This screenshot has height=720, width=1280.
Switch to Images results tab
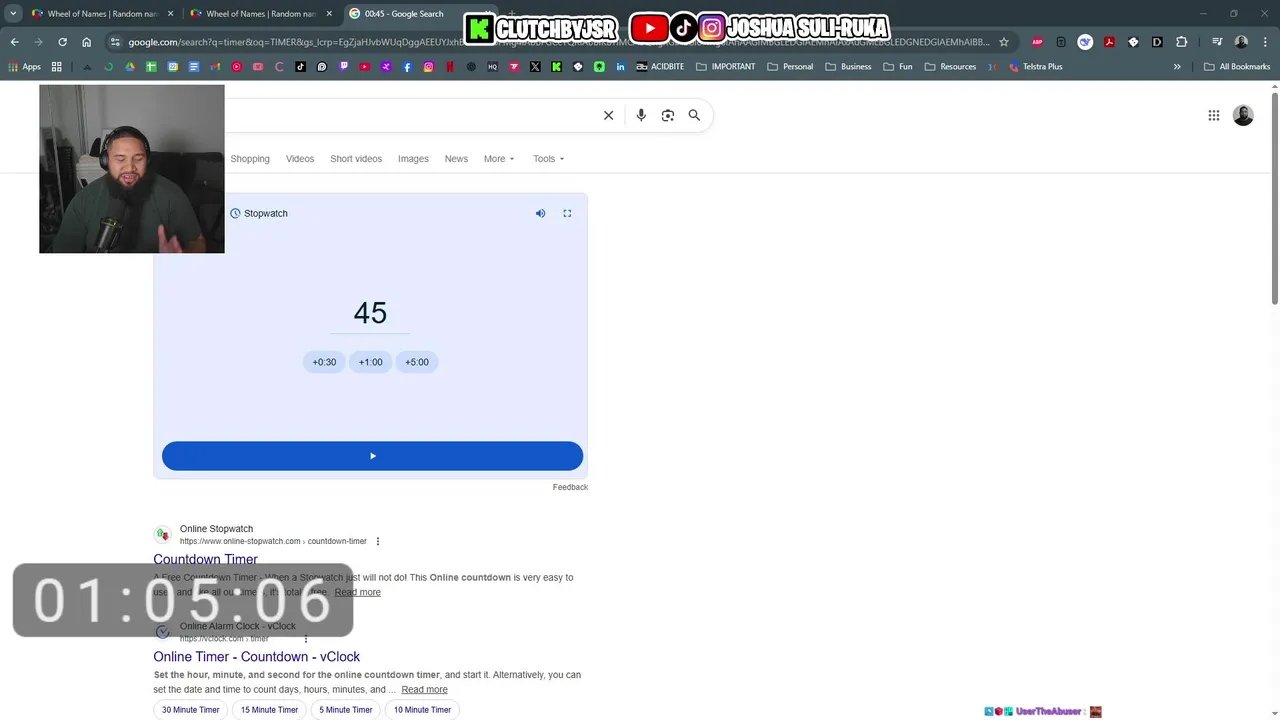[413, 159]
